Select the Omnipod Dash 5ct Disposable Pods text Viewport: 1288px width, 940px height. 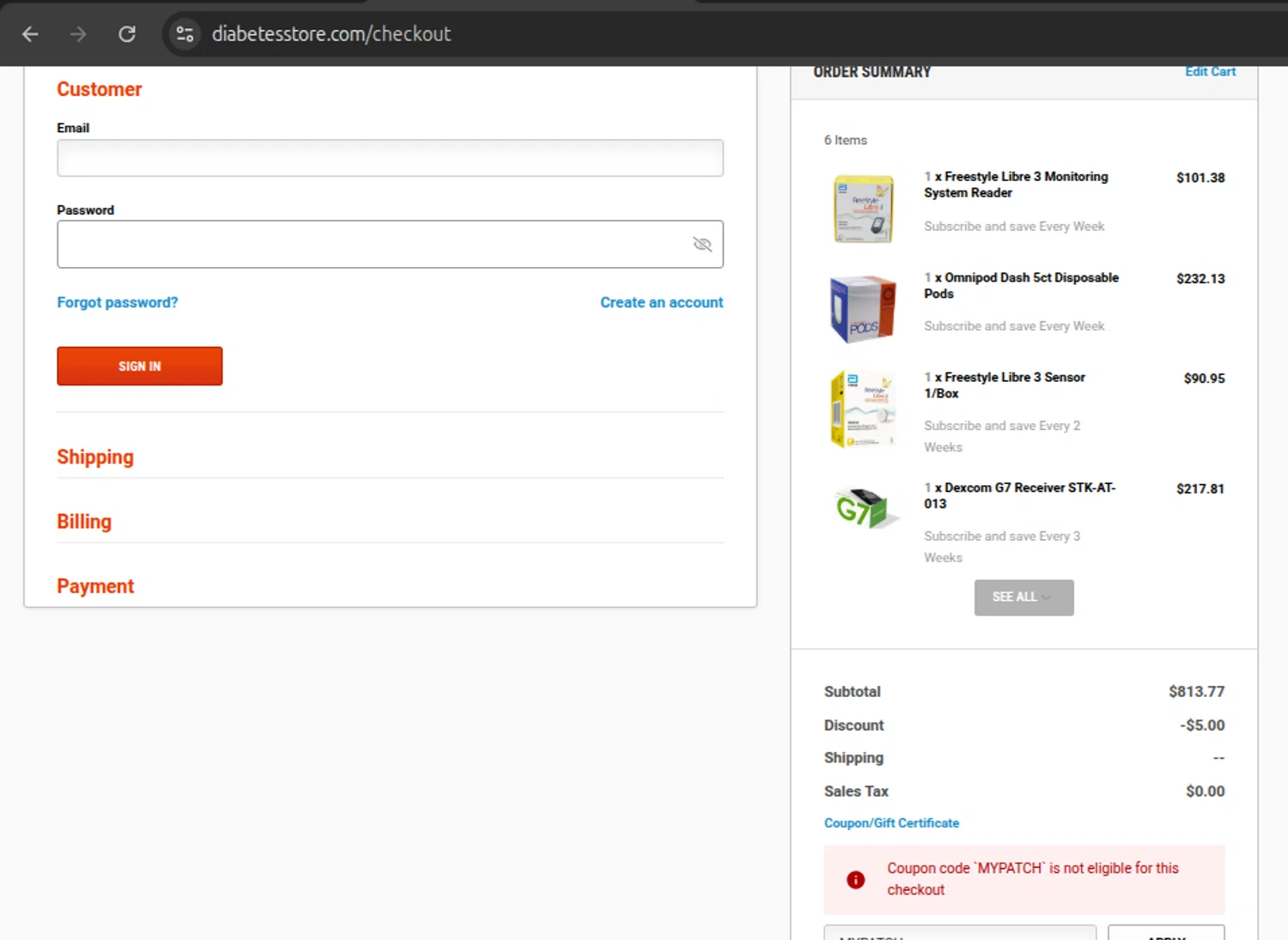(x=1021, y=286)
